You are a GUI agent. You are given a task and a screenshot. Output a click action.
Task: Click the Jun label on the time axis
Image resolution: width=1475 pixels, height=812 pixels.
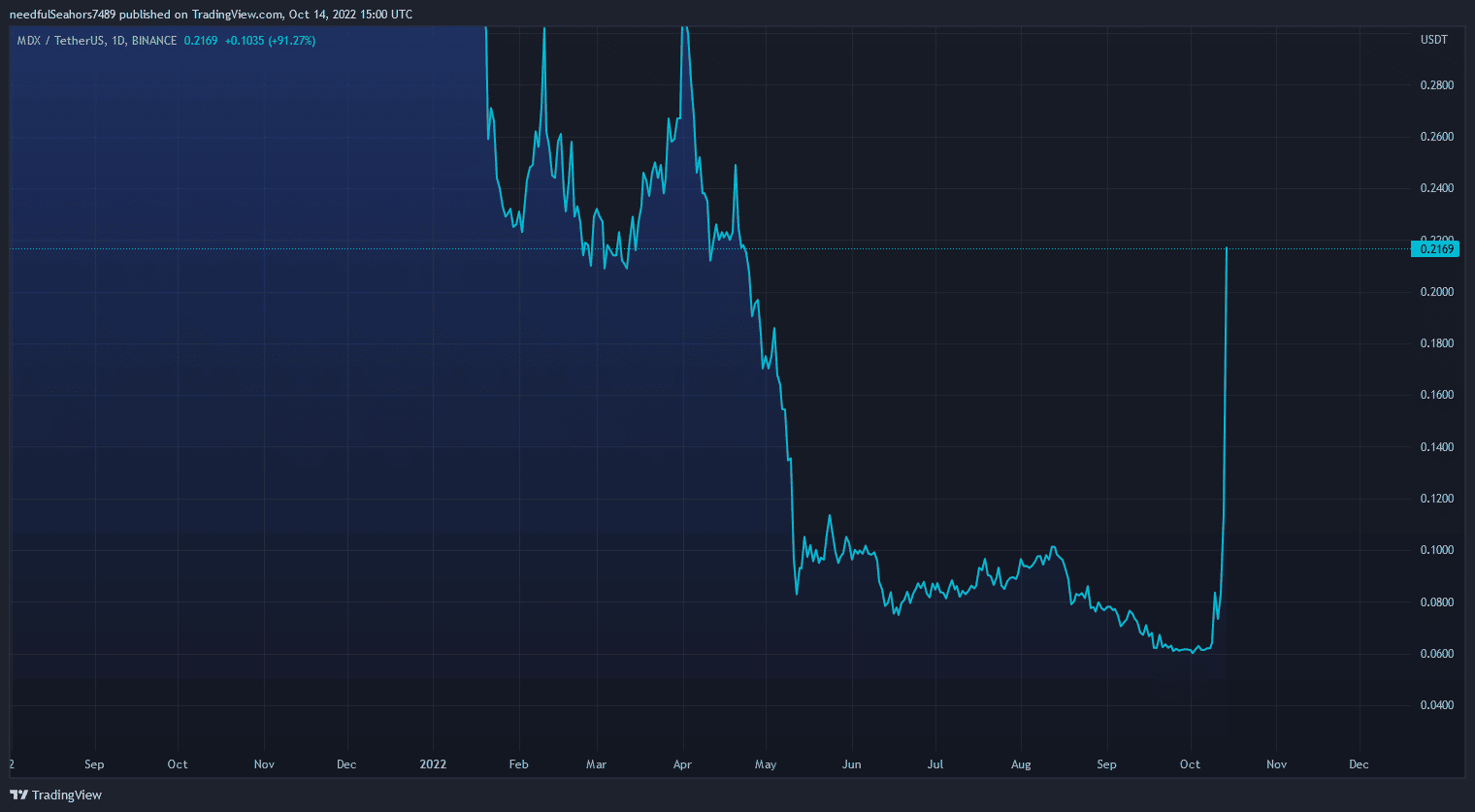point(851,764)
